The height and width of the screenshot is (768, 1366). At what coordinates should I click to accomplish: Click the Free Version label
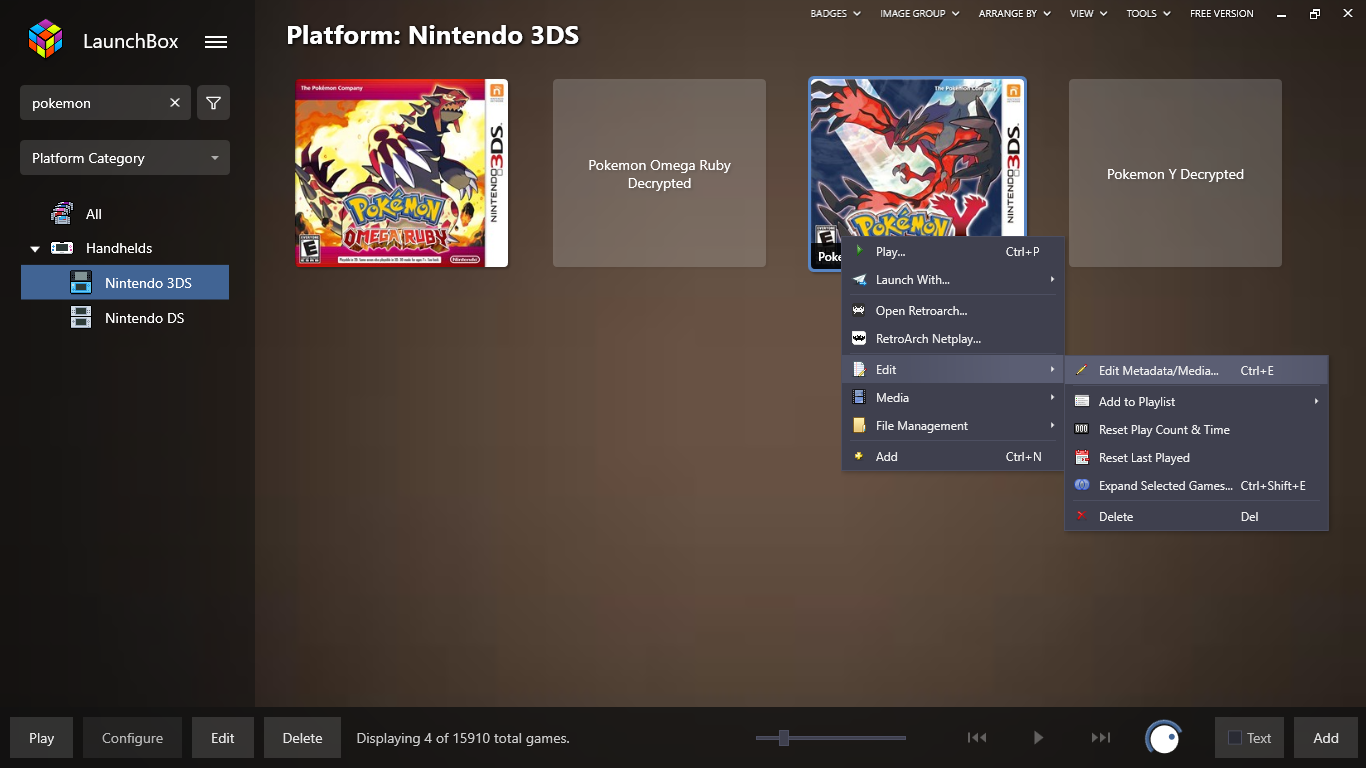pos(1221,13)
